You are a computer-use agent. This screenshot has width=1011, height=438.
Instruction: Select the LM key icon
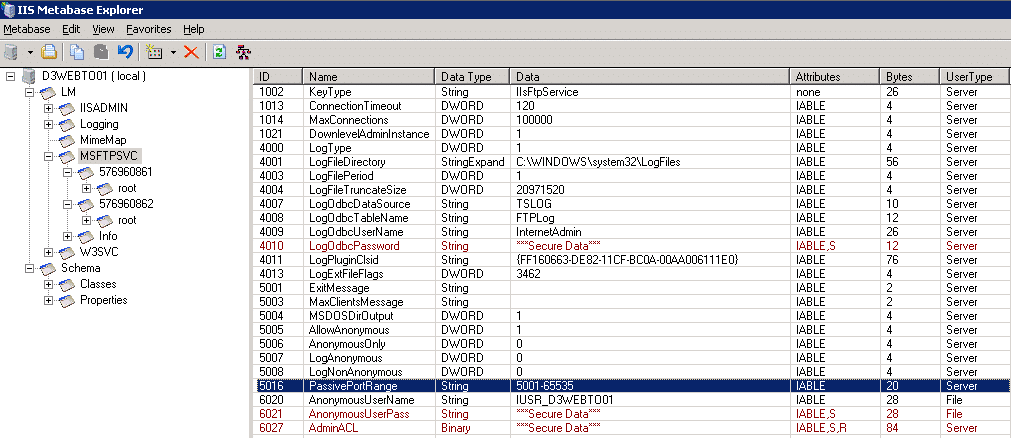click(x=48, y=92)
